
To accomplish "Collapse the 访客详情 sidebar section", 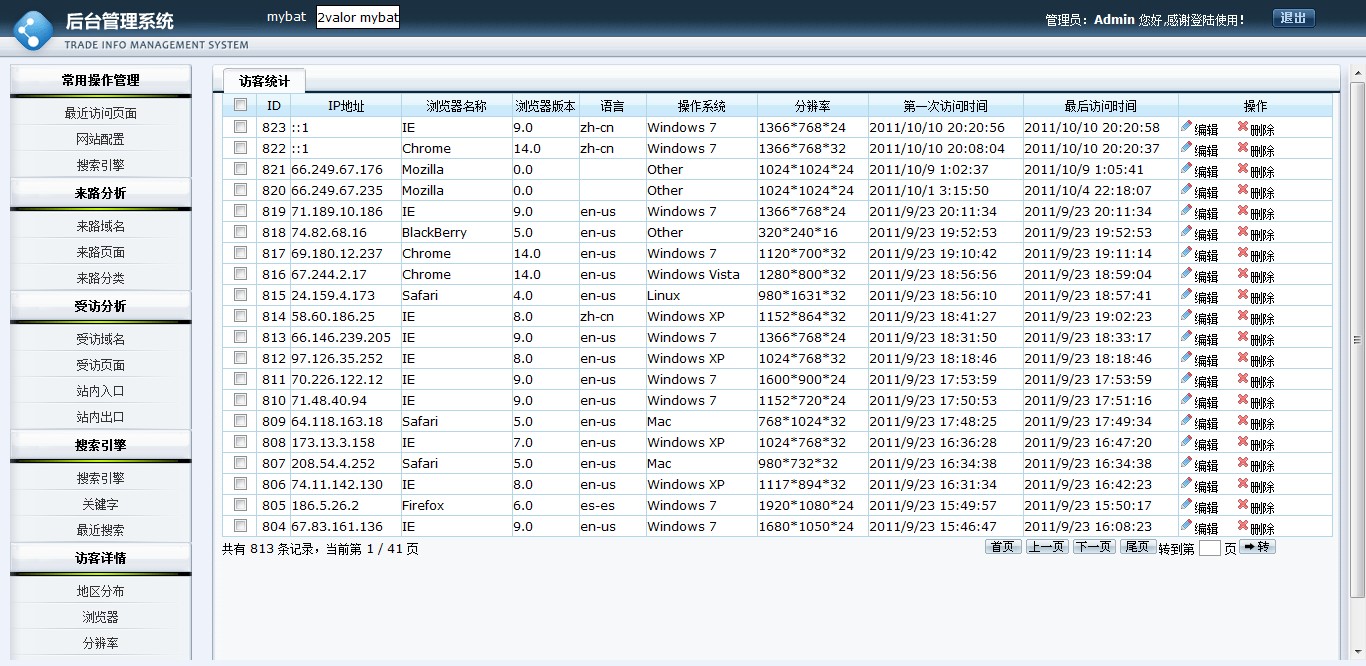I will 100,559.
